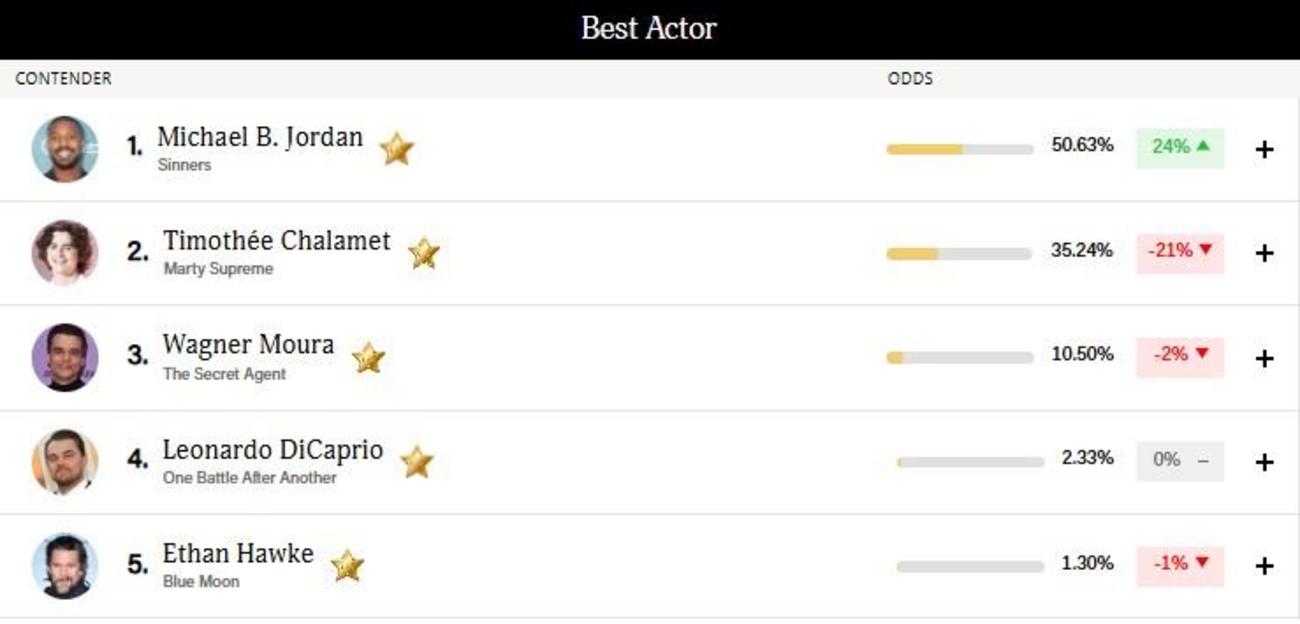Click the 50.63% odds progress bar
1300x624 pixels.
[959, 149]
